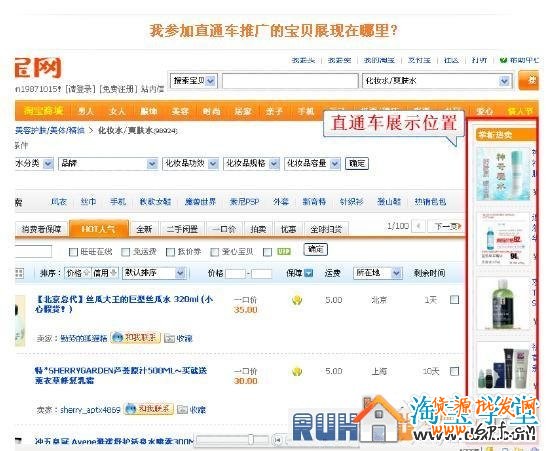Click 收藏 icon in SHERRYGARDEN row
Screen dimensions: 546x451
(x=191, y=410)
